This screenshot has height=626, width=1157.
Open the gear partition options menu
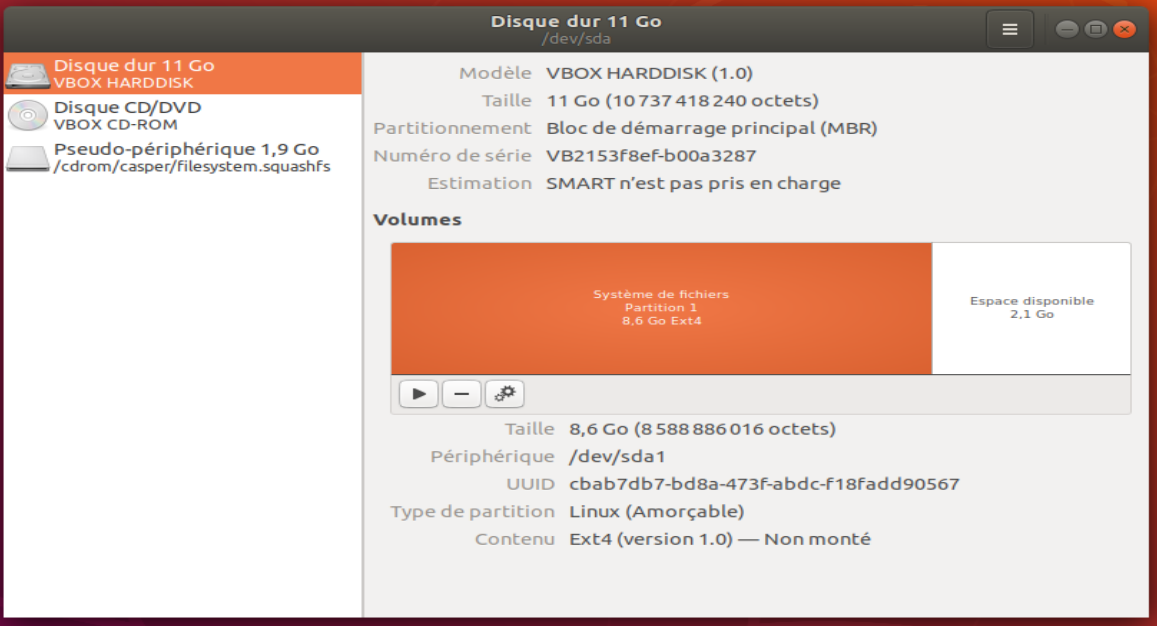[x=505, y=394]
